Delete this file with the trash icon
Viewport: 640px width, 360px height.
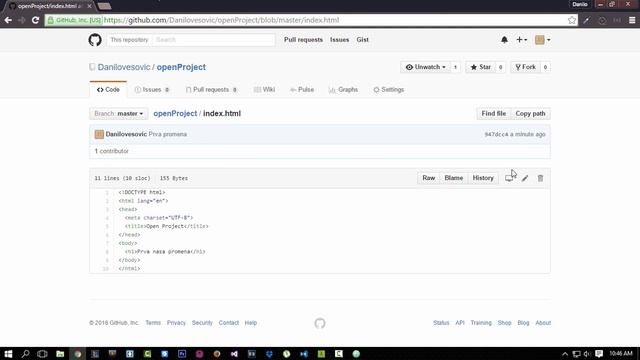[540, 178]
